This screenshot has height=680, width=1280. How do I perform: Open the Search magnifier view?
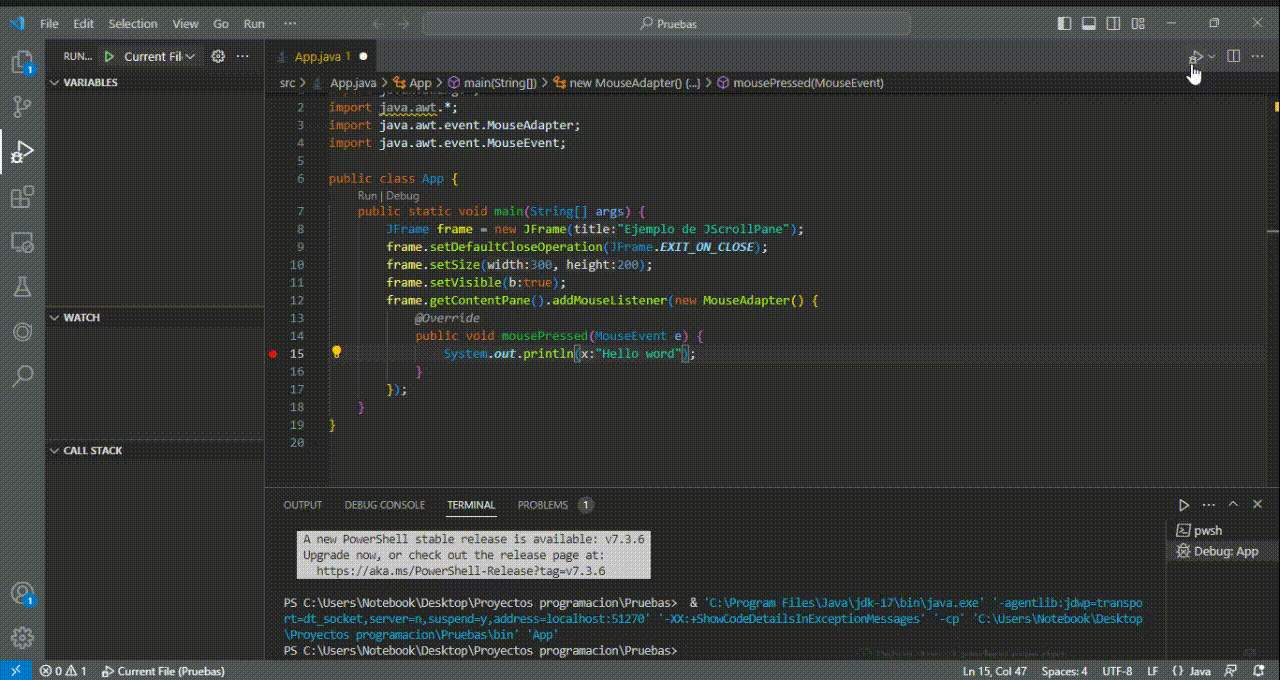coord(22,376)
